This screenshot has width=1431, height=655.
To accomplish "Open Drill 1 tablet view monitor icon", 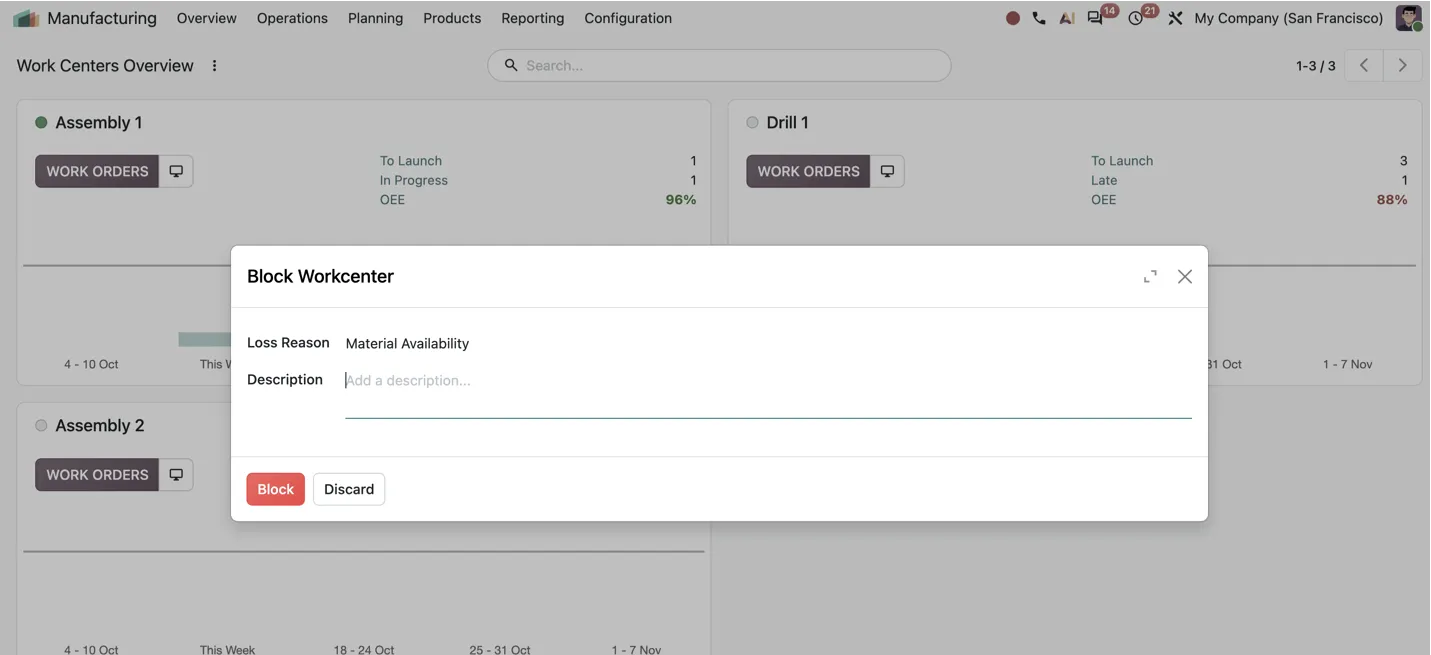I will coord(887,171).
